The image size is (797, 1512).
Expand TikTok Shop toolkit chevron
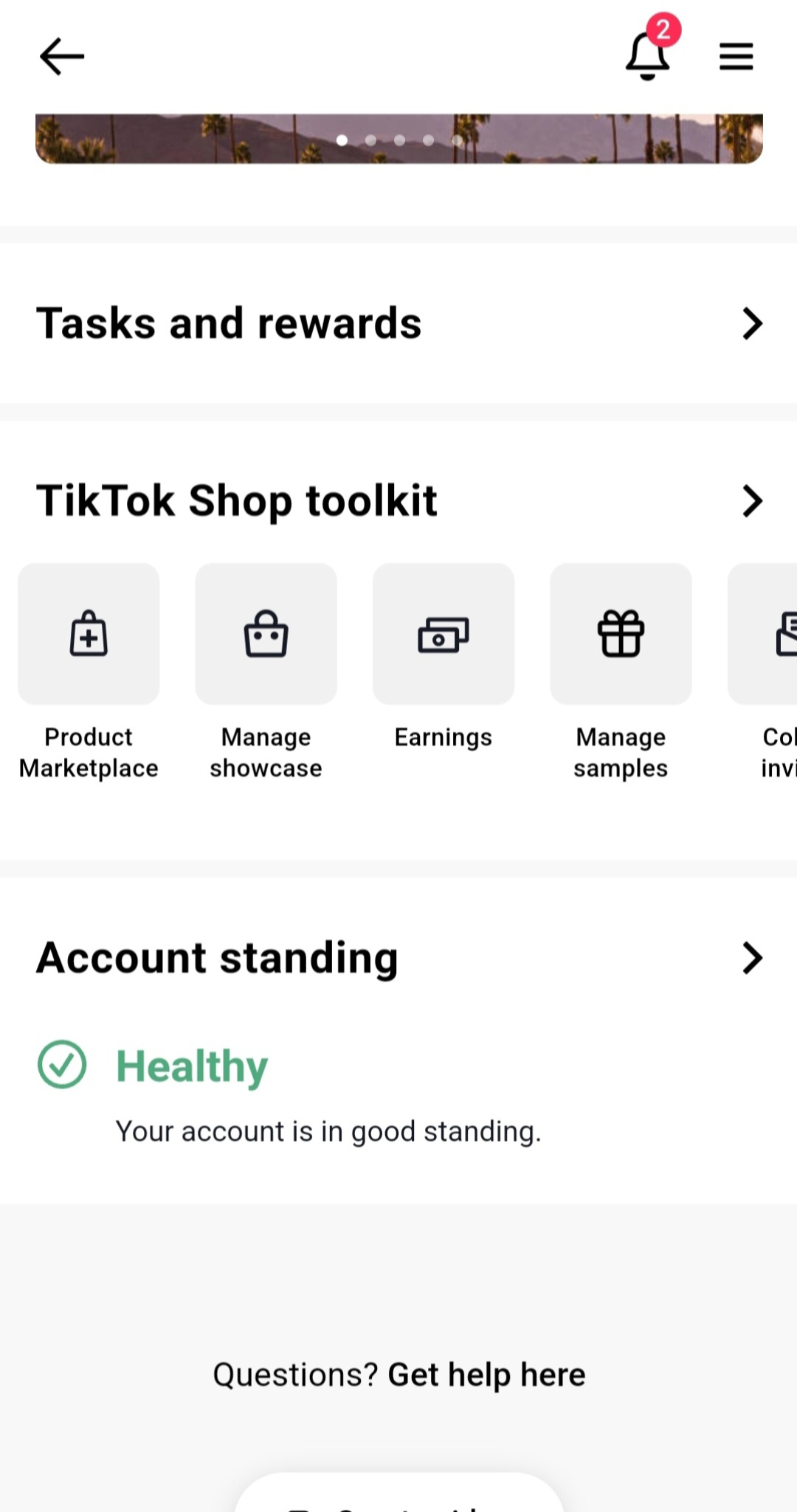[x=752, y=501]
